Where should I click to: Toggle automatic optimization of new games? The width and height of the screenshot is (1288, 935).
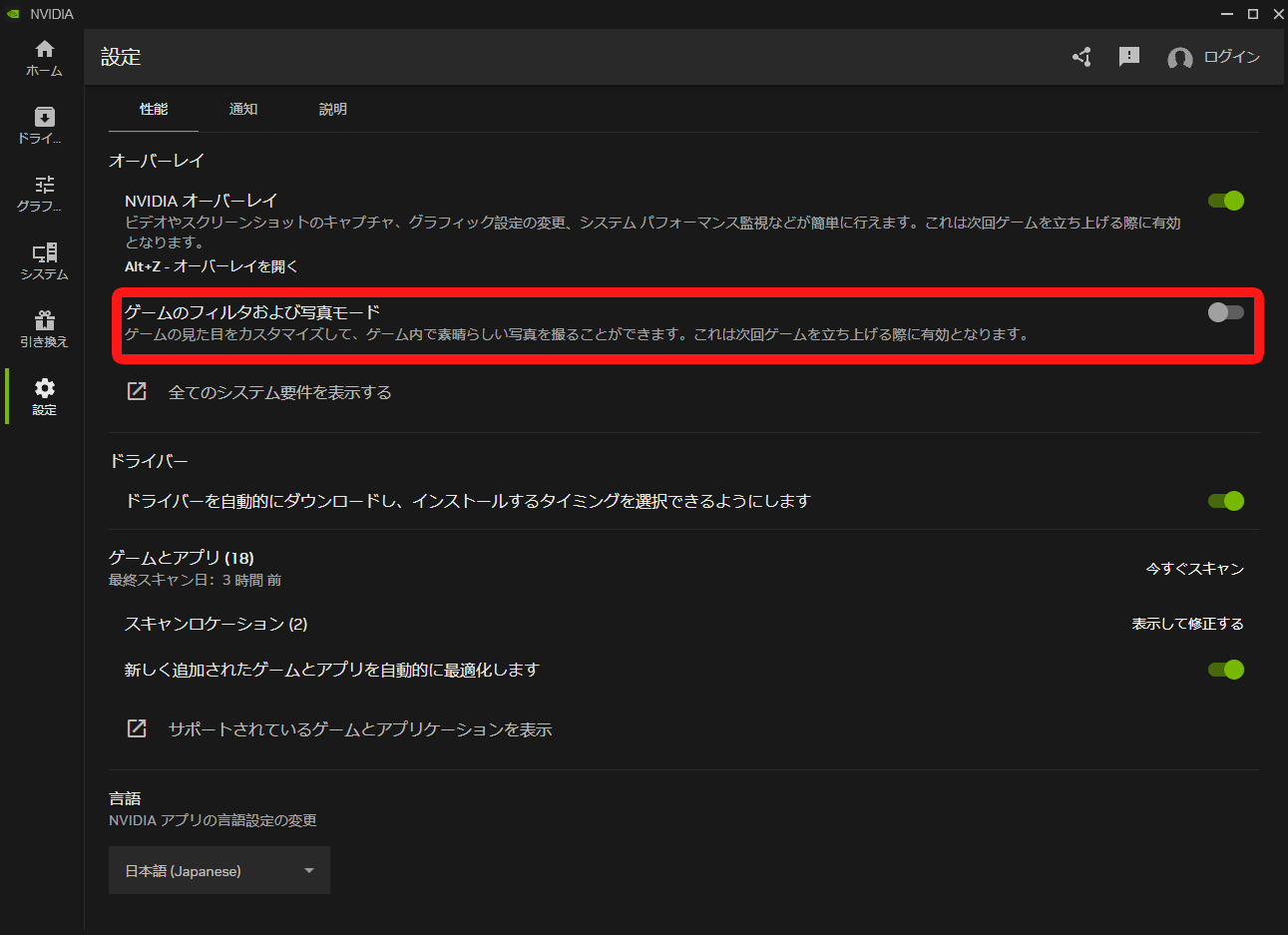coord(1226,670)
